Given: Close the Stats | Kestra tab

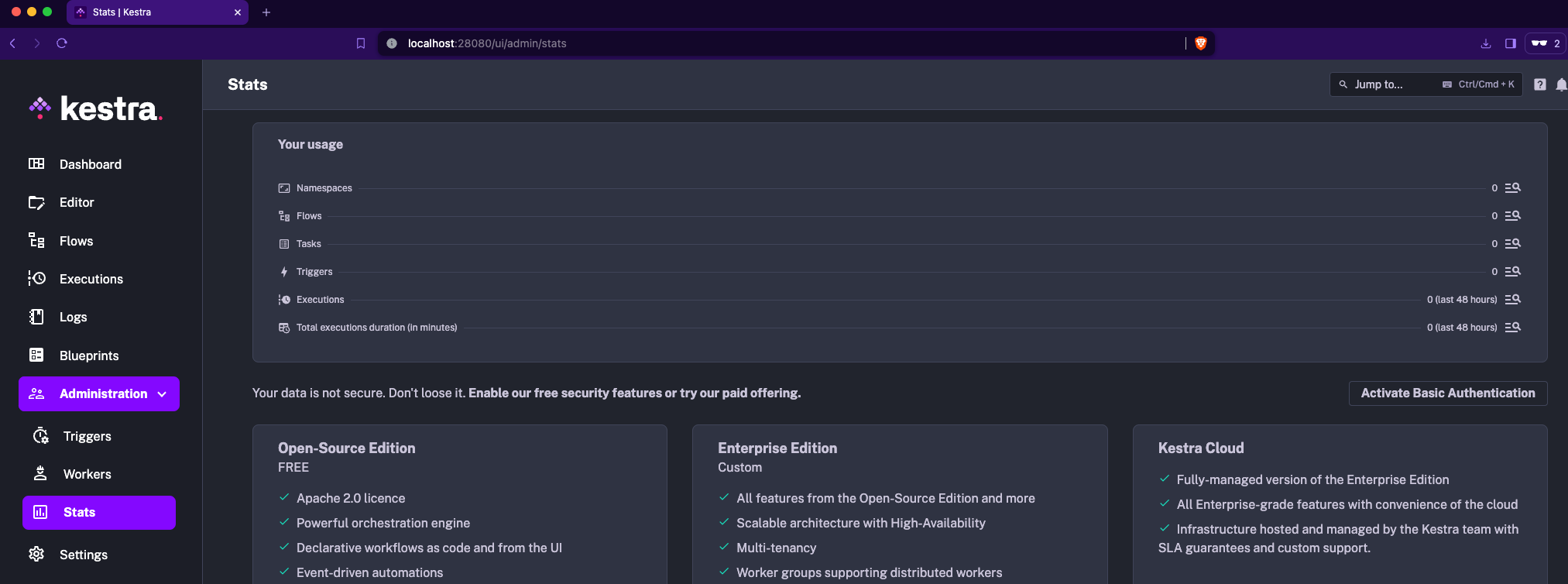Looking at the screenshot, I should 238,12.
